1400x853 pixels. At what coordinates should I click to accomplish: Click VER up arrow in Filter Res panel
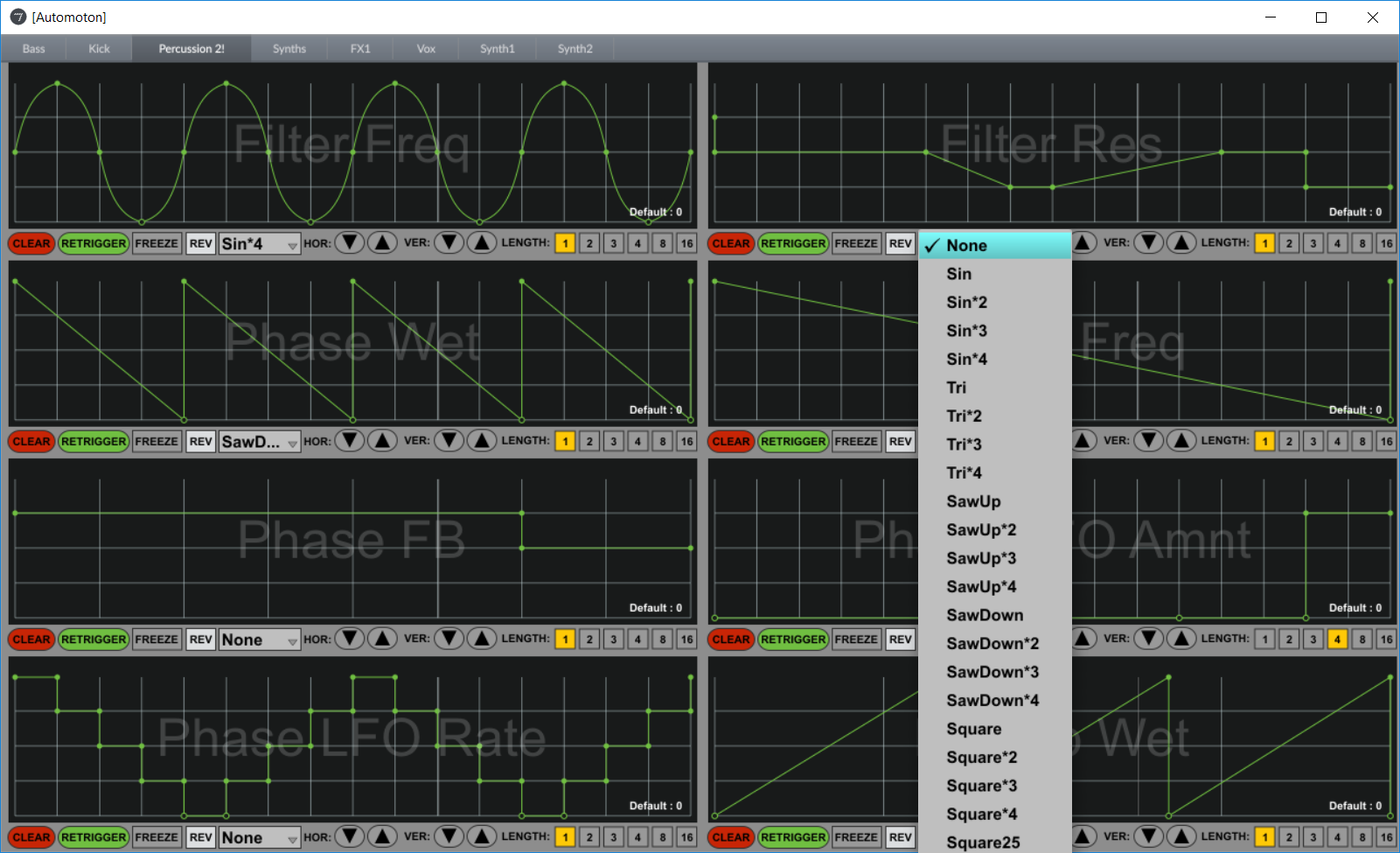coord(1181,243)
